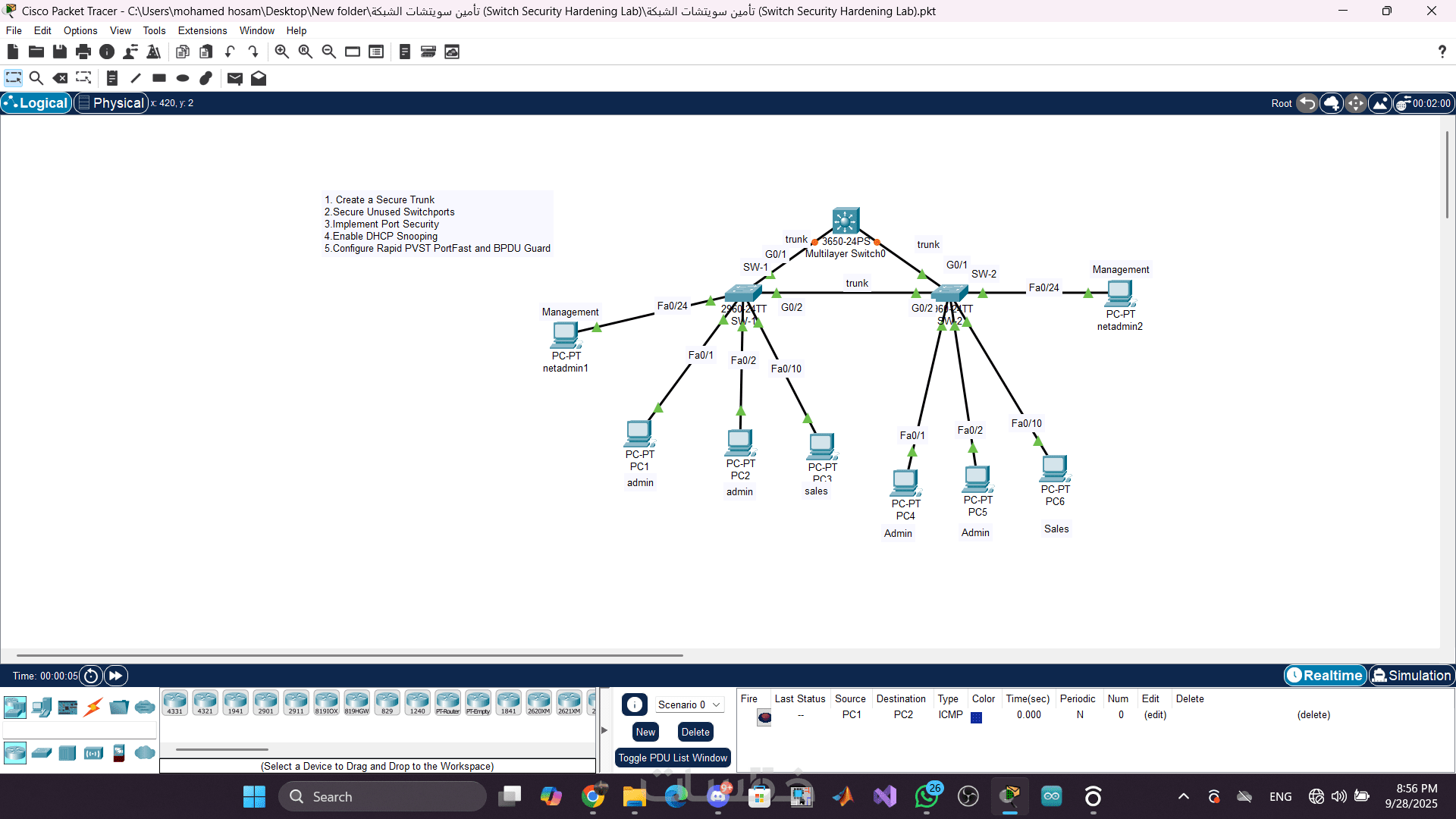The height and width of the screenshot is (819, 1456).
Task: Click Toggle PDU List Window button
Action: pyautogui.click(x=673, y=758)
